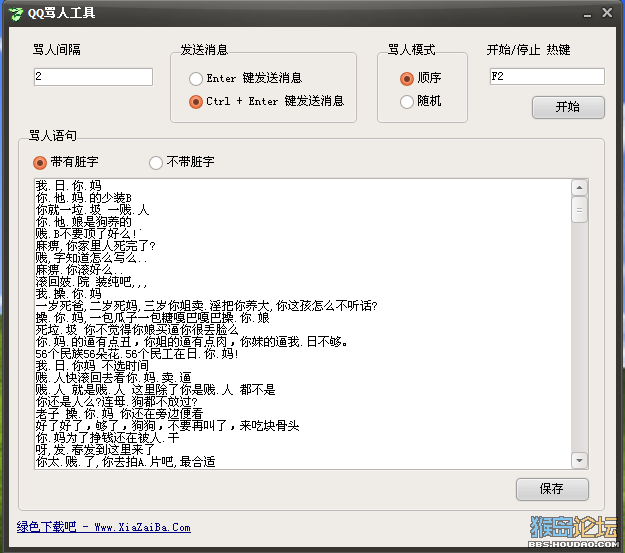This screenshot has width=625, height=553.
Task: Focus the 开始/停止 热键 field showing F2
Action: click(x=547, y=77)
